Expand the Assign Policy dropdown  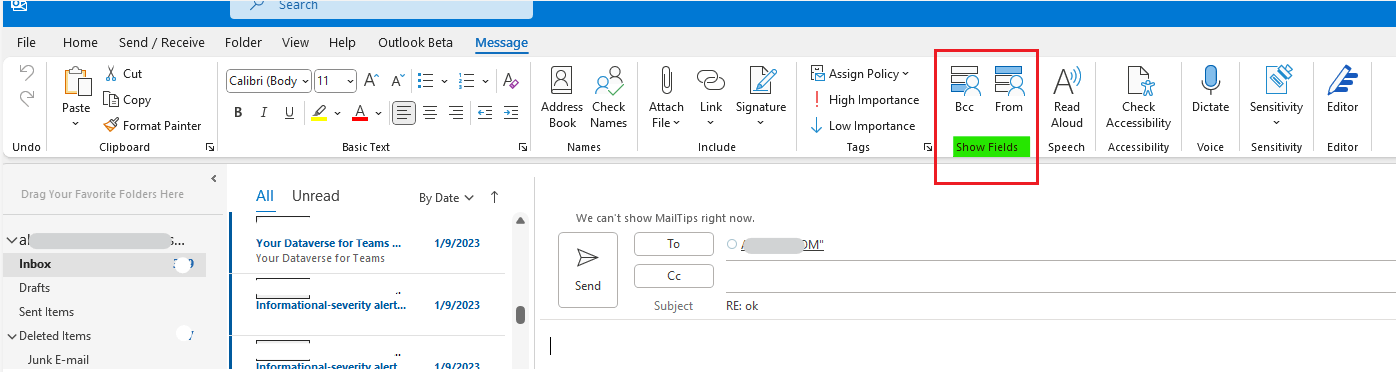[860, 74]
